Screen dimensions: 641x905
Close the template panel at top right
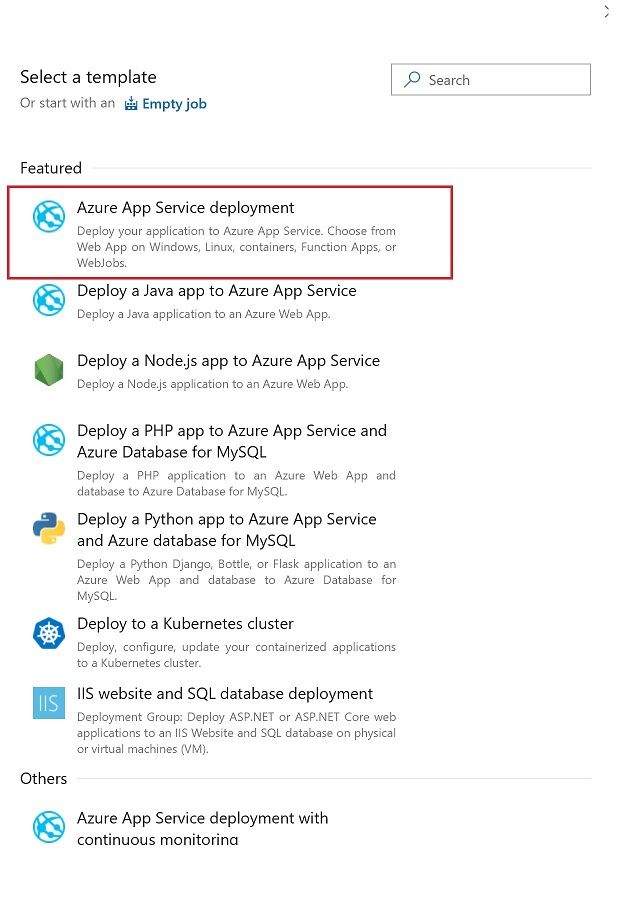[x=607, y=12]
